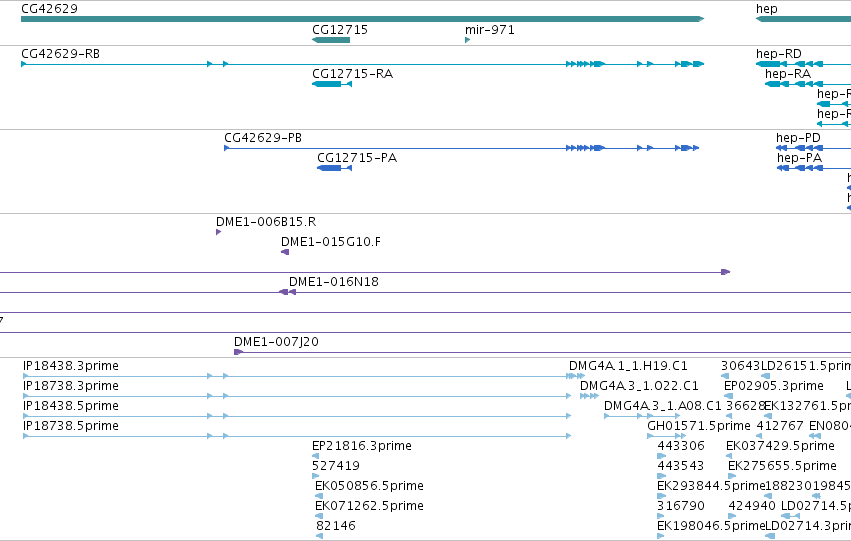Click the EK198046.5prime EST label
This screenshot has height=541, width=851.
[x=711, y=526]
